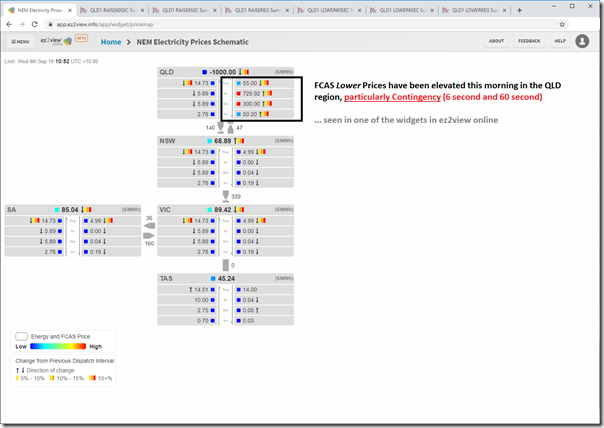
Task: Click the VIC to TAS flow bar 0
Action: click(x=226, y=265)
